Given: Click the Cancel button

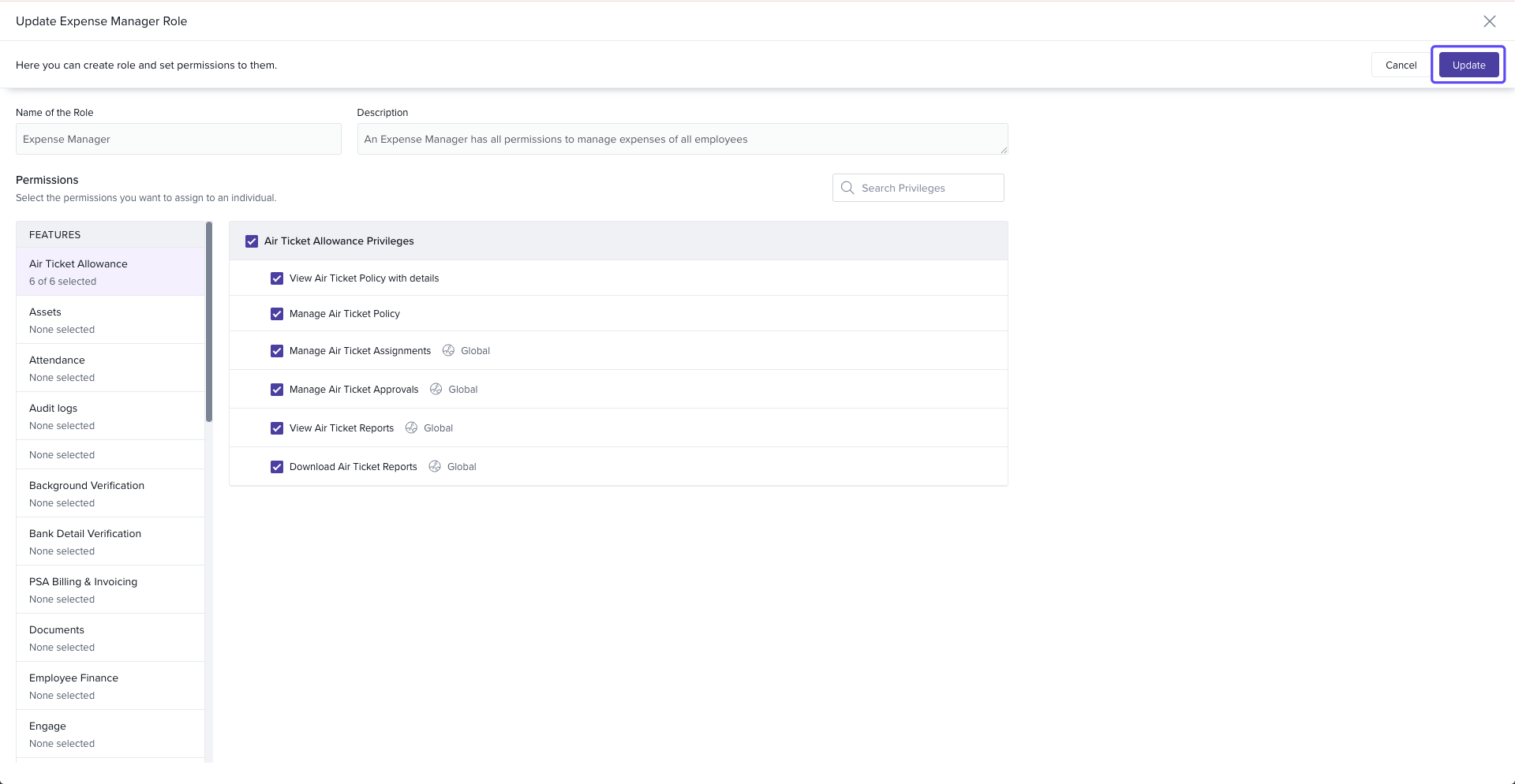Looking at the screenshot, I should click(1401, 65).
